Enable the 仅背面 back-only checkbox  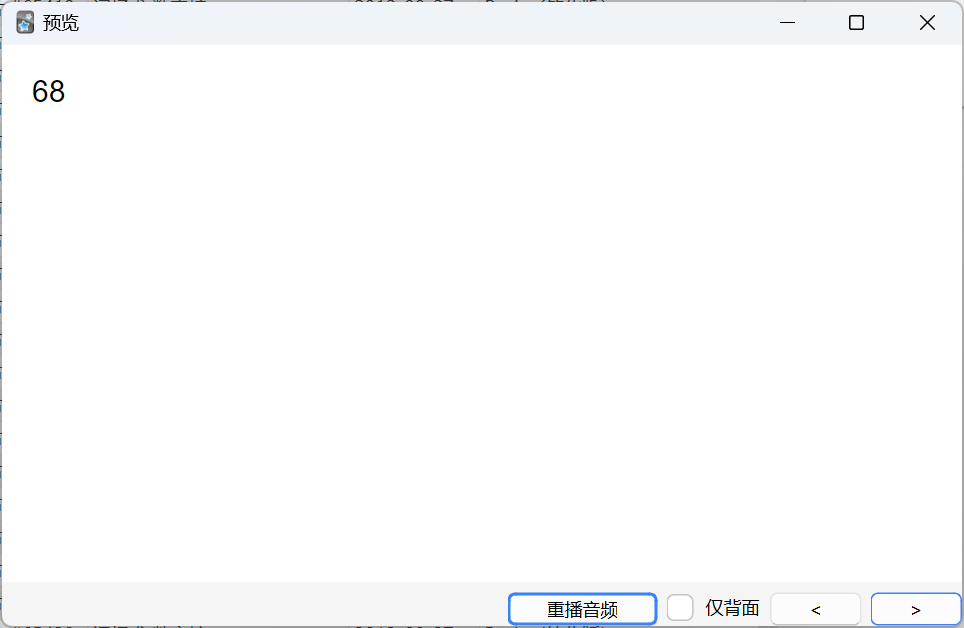680,608
